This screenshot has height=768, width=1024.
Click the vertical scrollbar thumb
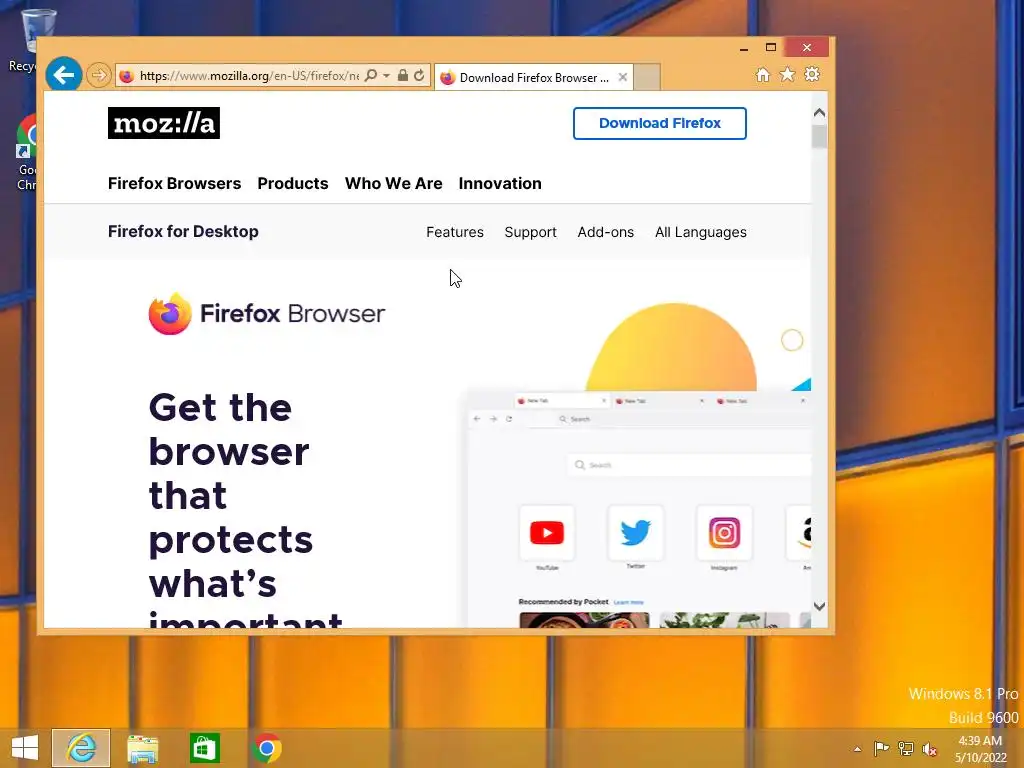pyautogui.click(x=820, y=136)
